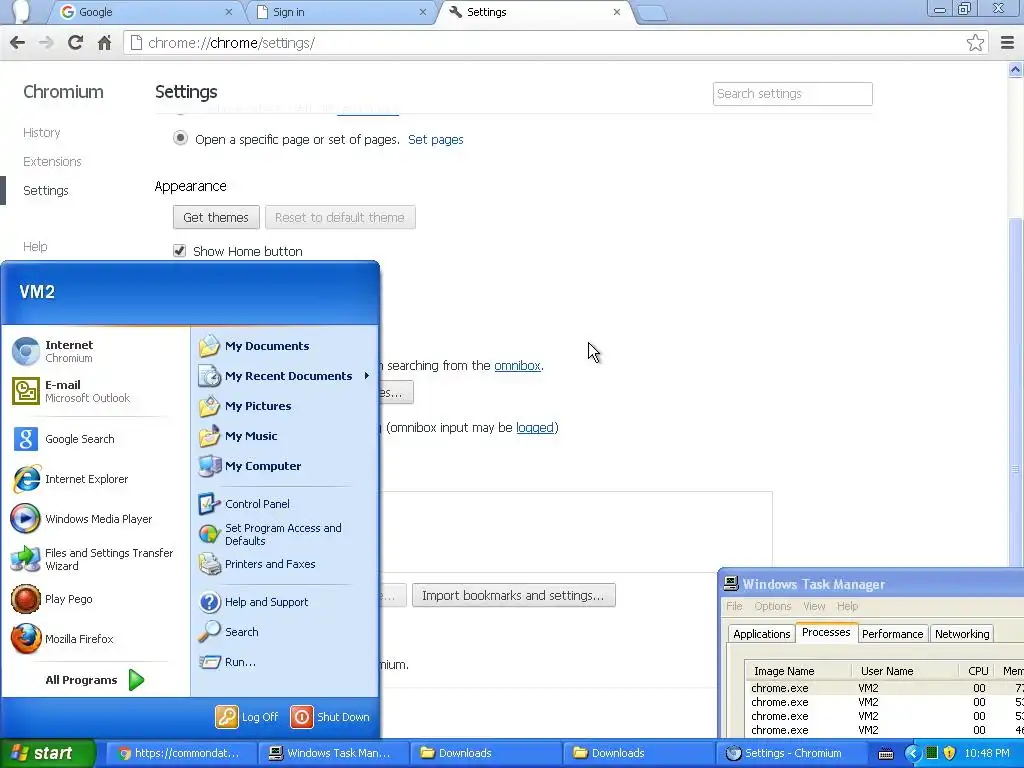The image size is (1024, 768).
Task: Launch Windows Media Player from Start menu
Action: (95, 519)
